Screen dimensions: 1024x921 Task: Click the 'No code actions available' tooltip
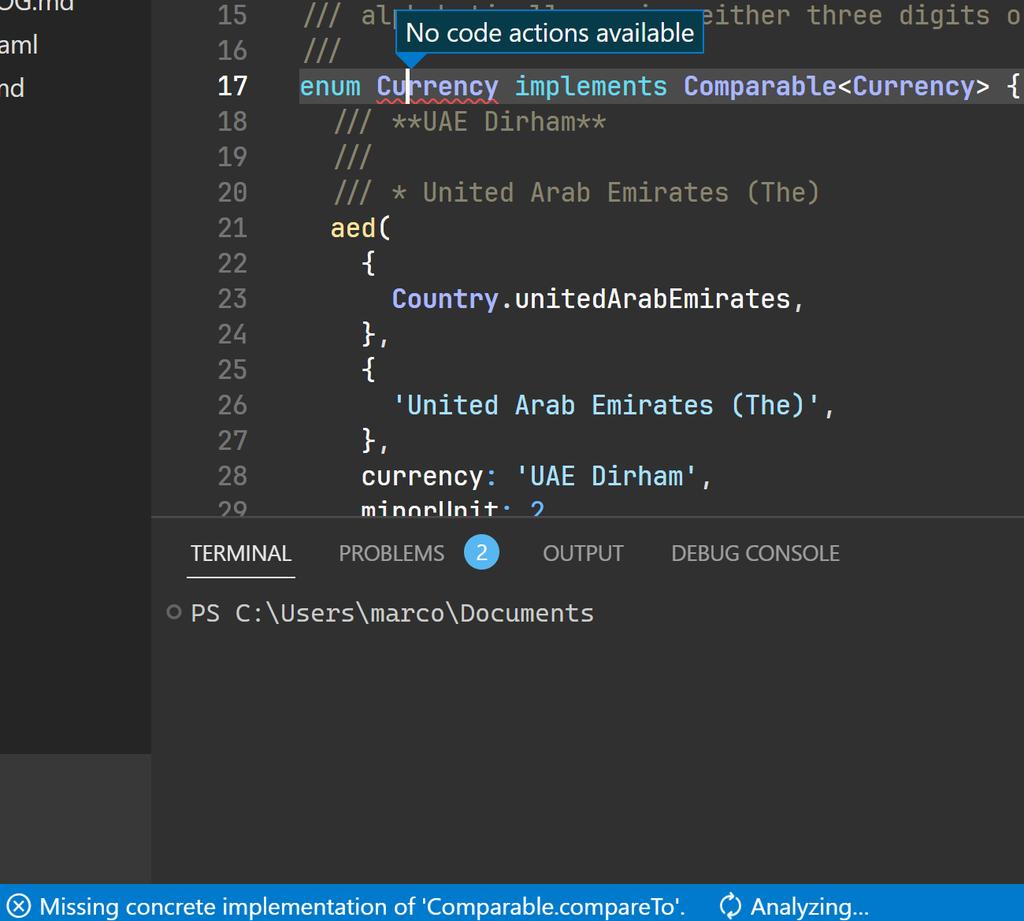click(550, 33)
